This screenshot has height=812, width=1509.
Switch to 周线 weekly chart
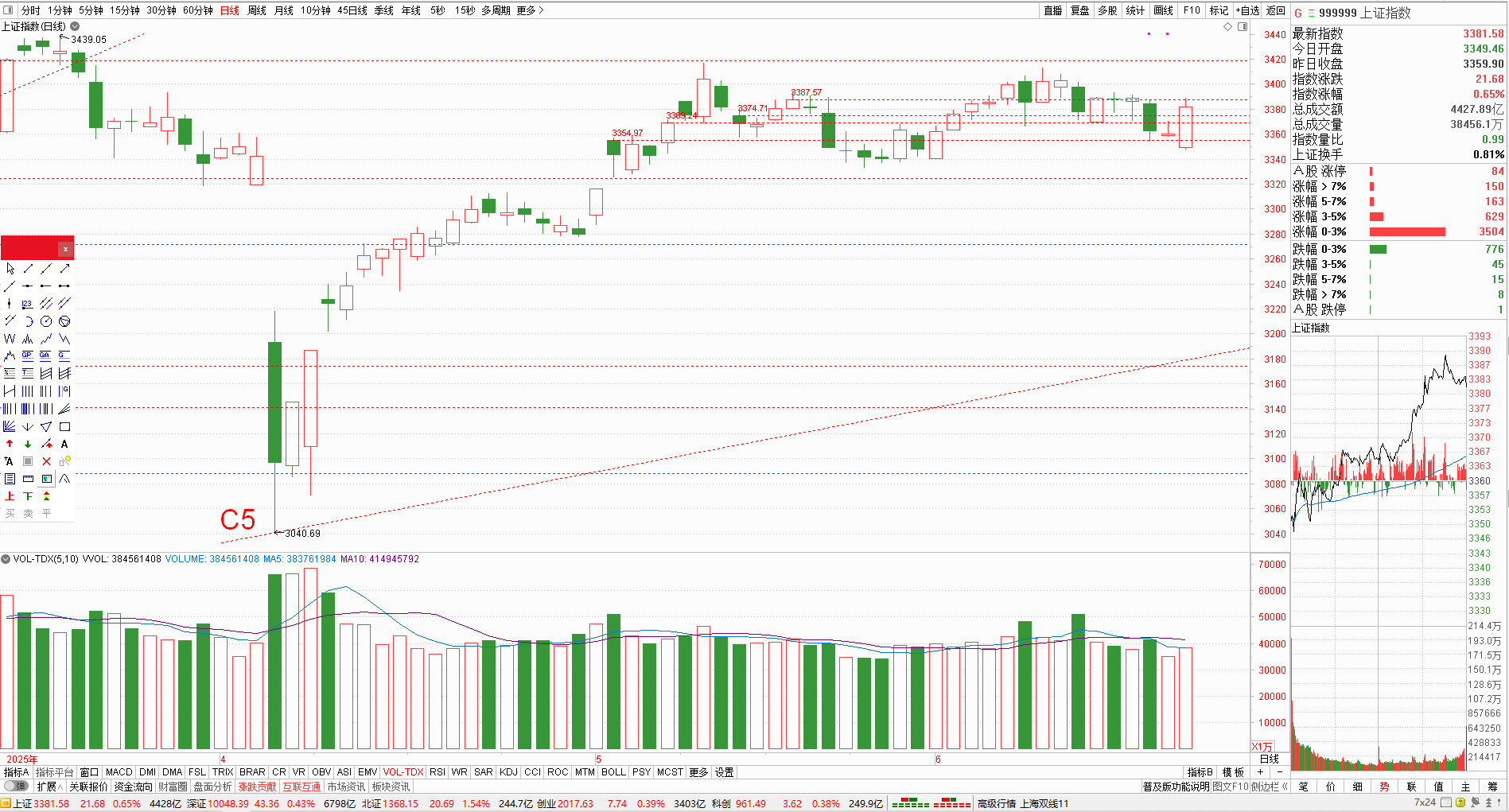[256, 10]
